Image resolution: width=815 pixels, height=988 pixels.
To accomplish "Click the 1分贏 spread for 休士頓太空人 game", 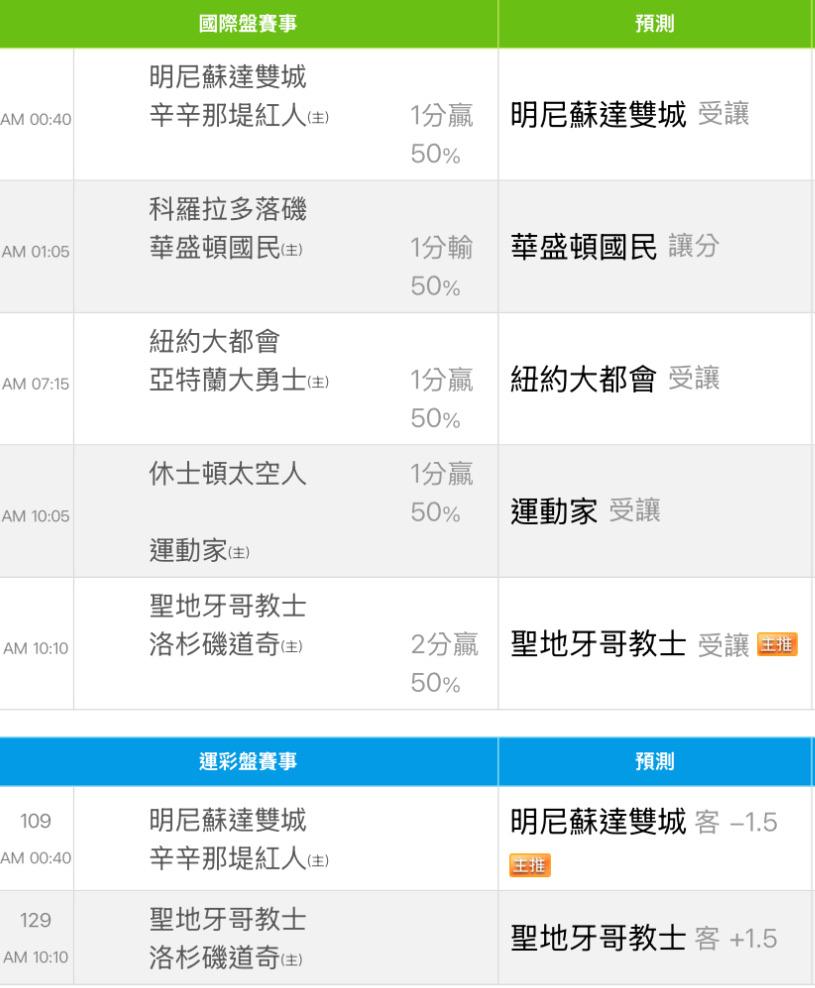I will 442,474.
